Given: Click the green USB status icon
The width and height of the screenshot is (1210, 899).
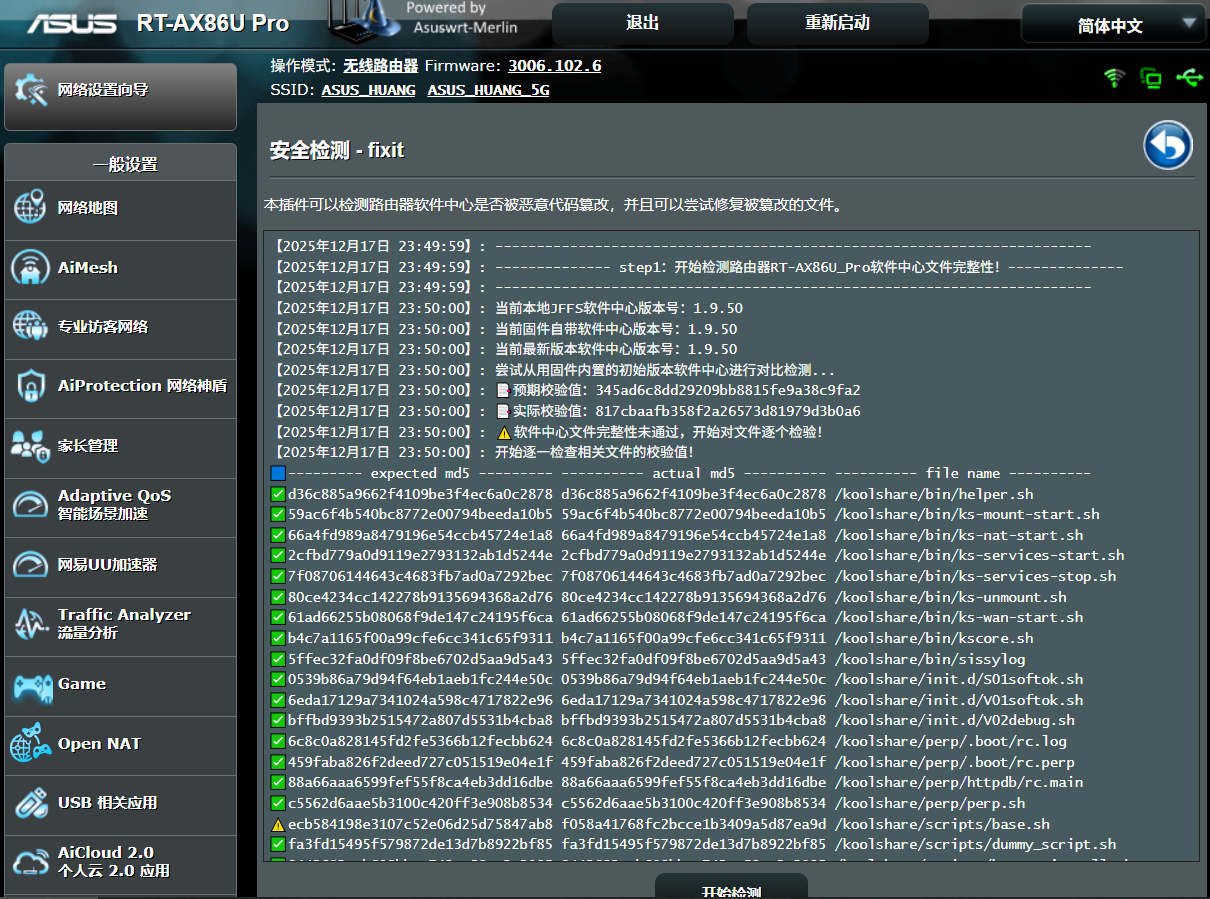Looking at the screenshot, I should coord(1189,78).
